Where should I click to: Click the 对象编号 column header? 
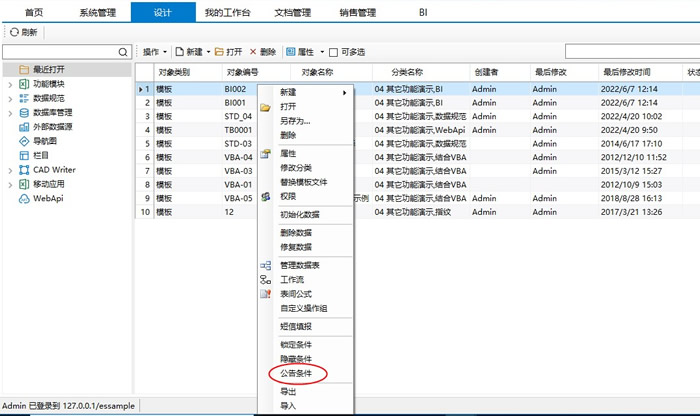pos(243,72)
